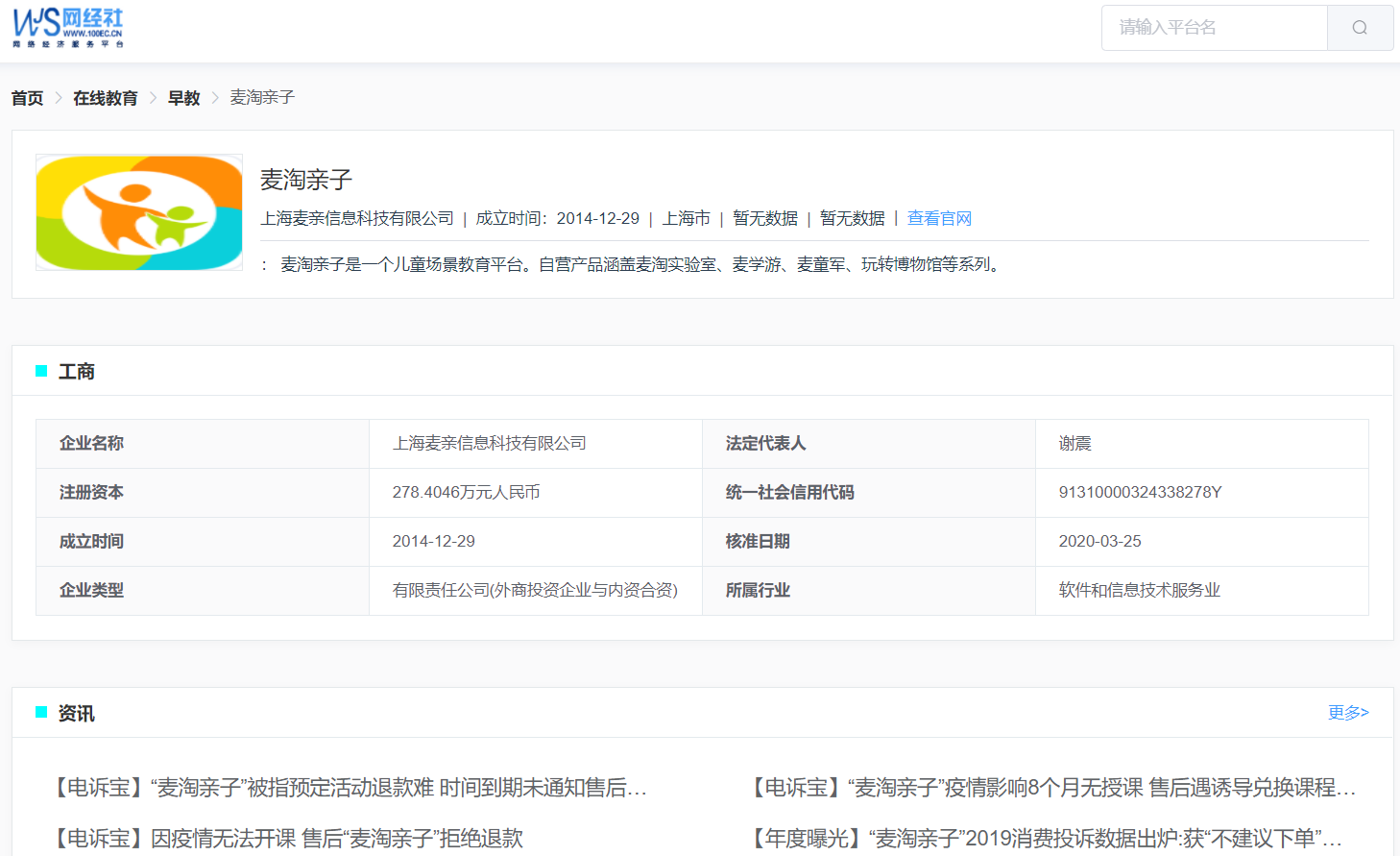Click credit code 91310000324338278Y
This screenshot has width=1400, height=856.
1141,493
